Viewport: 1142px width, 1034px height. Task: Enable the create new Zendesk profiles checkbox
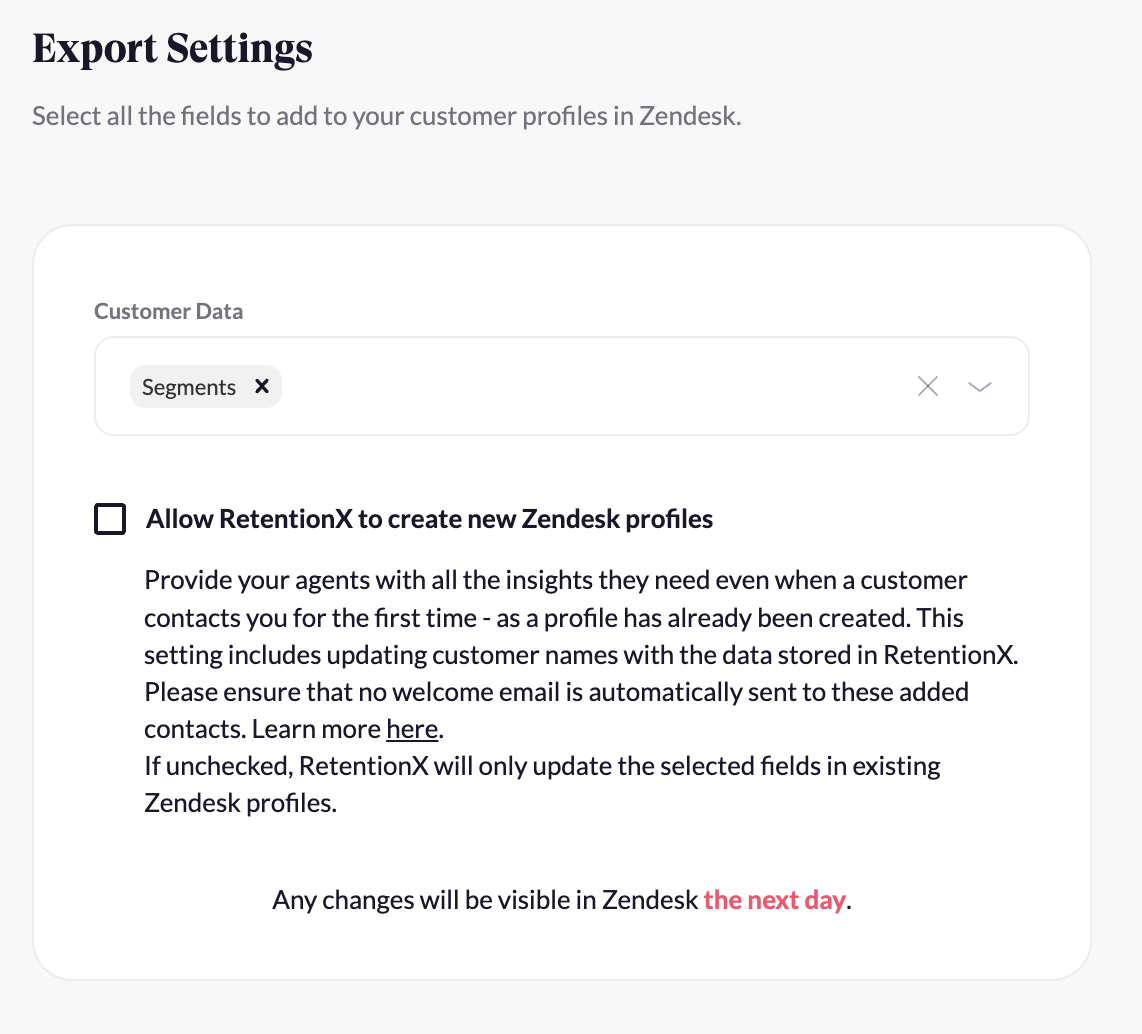coord(110,519)
